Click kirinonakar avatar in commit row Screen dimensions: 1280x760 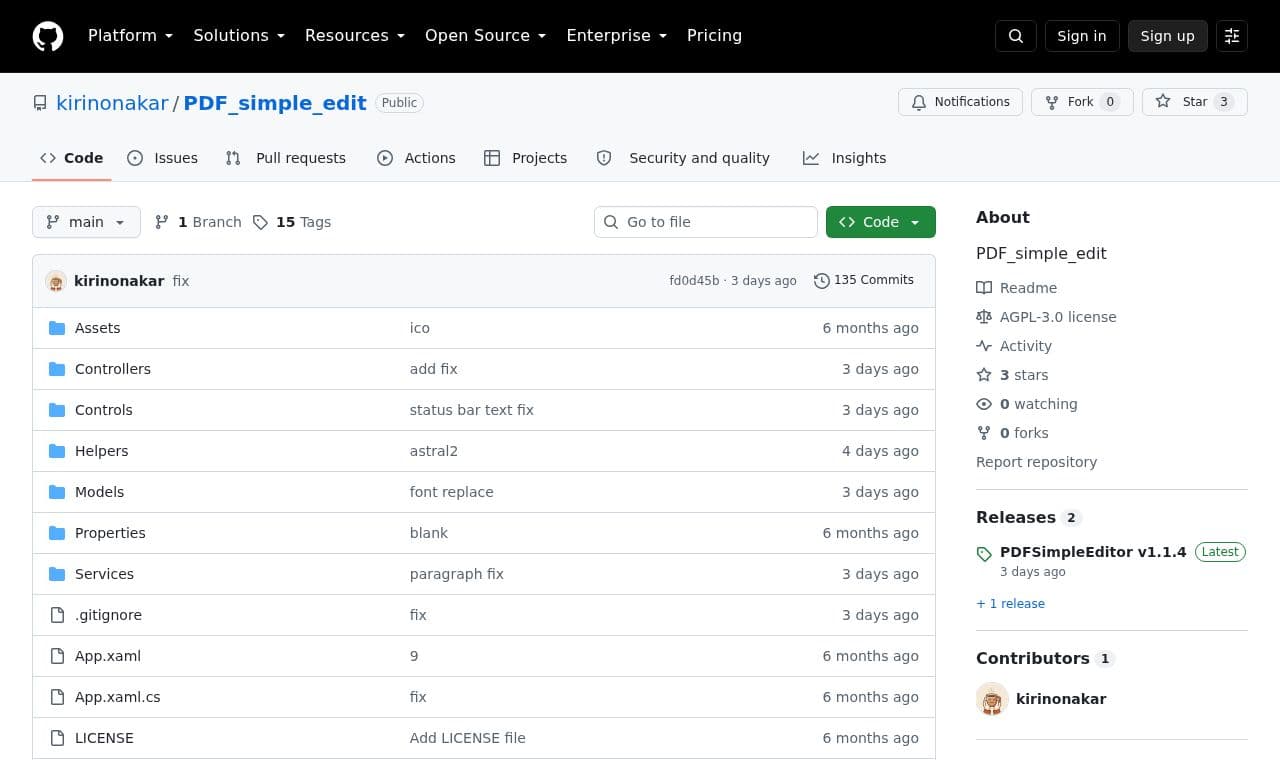click(56, 281)
